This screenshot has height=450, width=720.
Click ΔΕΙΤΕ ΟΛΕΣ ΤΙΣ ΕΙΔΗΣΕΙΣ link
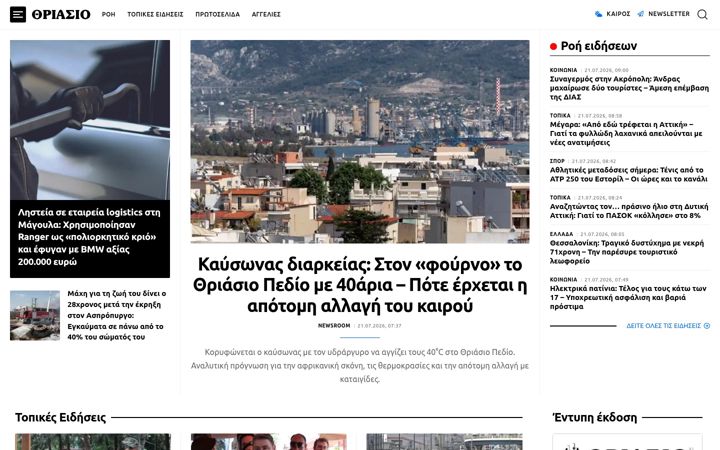coord(664,326)
